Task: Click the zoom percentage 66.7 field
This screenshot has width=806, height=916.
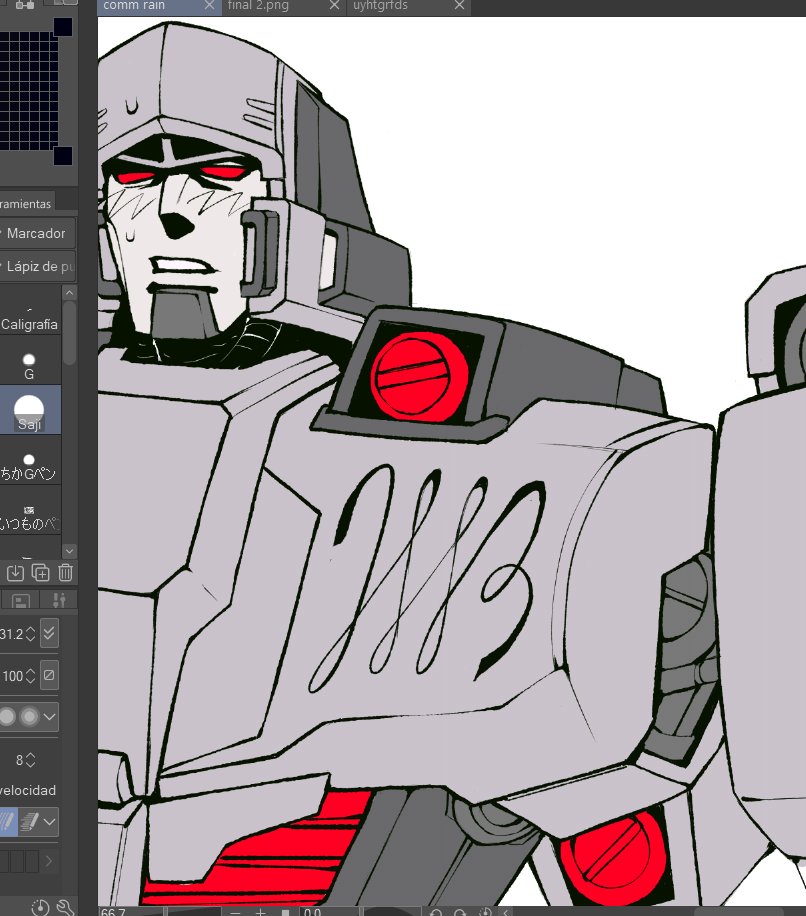Action: coord(130,912)
